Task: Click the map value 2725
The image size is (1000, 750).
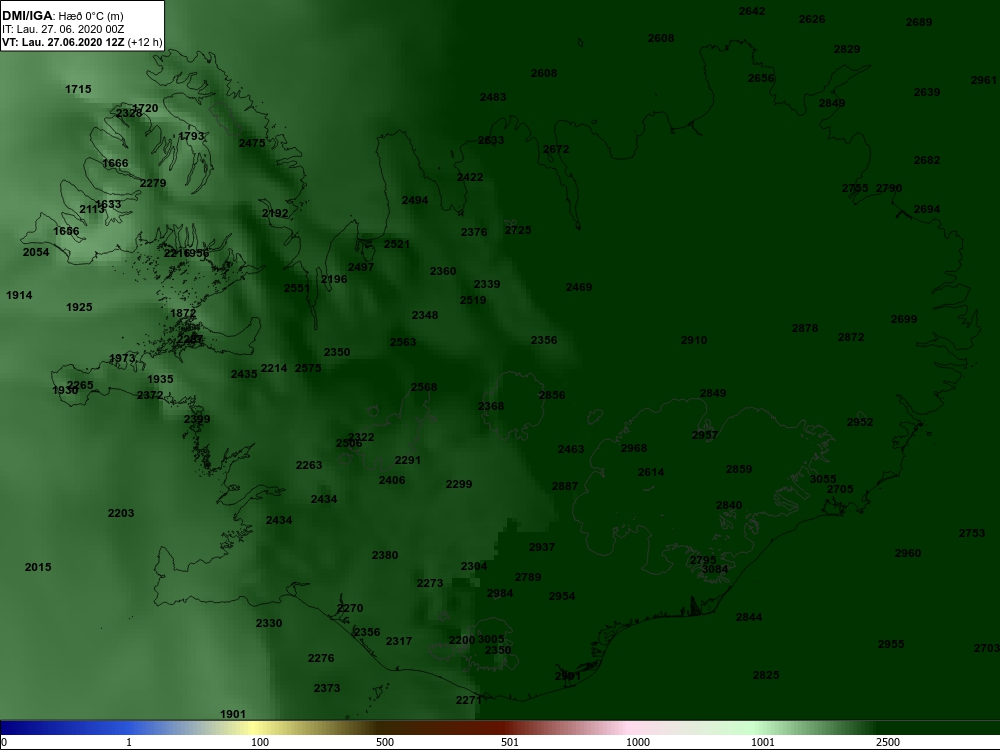Action: click(518, 230)
